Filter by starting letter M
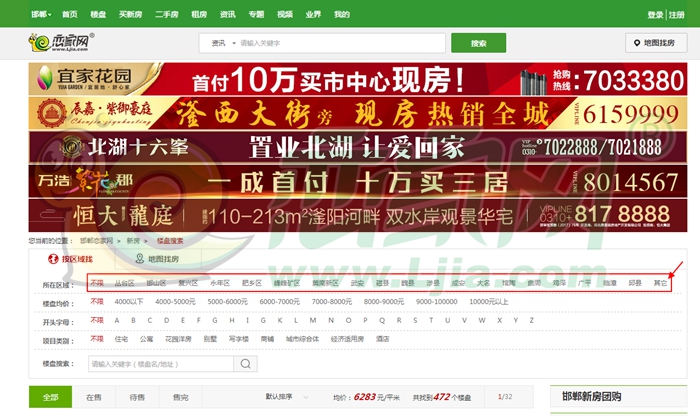The image size is (700, 416). tap(313, 320)
